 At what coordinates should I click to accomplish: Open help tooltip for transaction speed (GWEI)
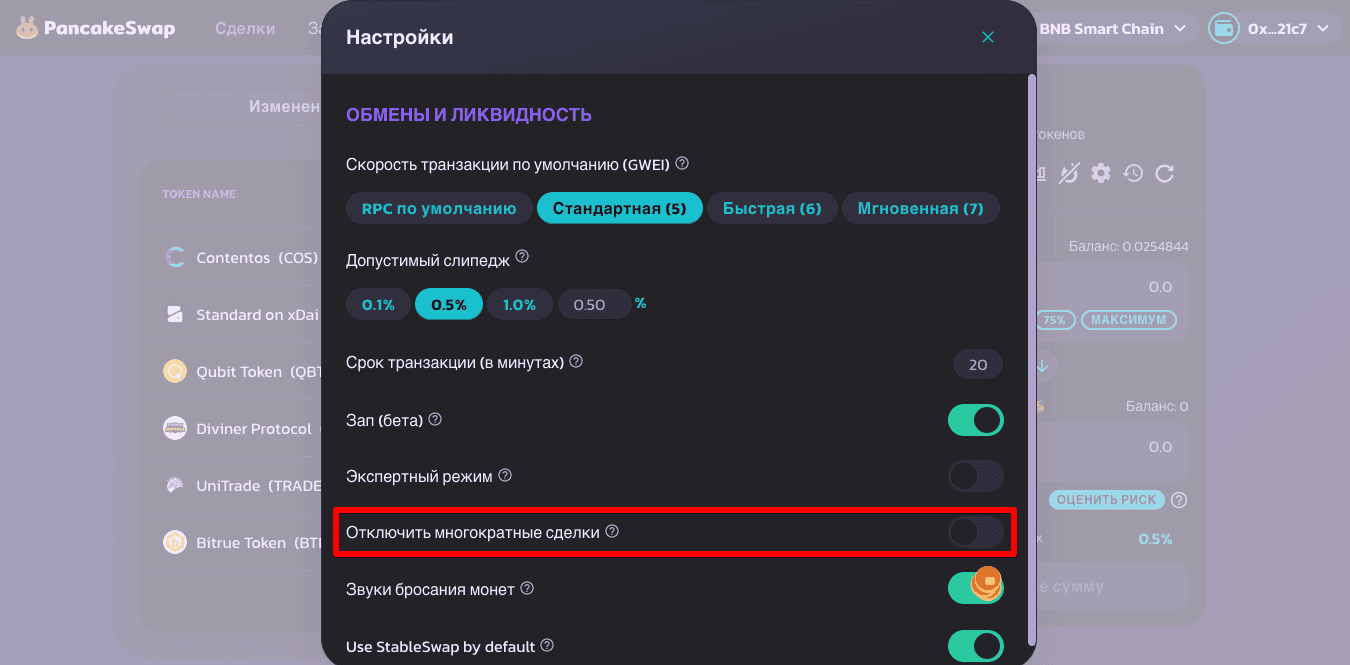coord(682,163)
